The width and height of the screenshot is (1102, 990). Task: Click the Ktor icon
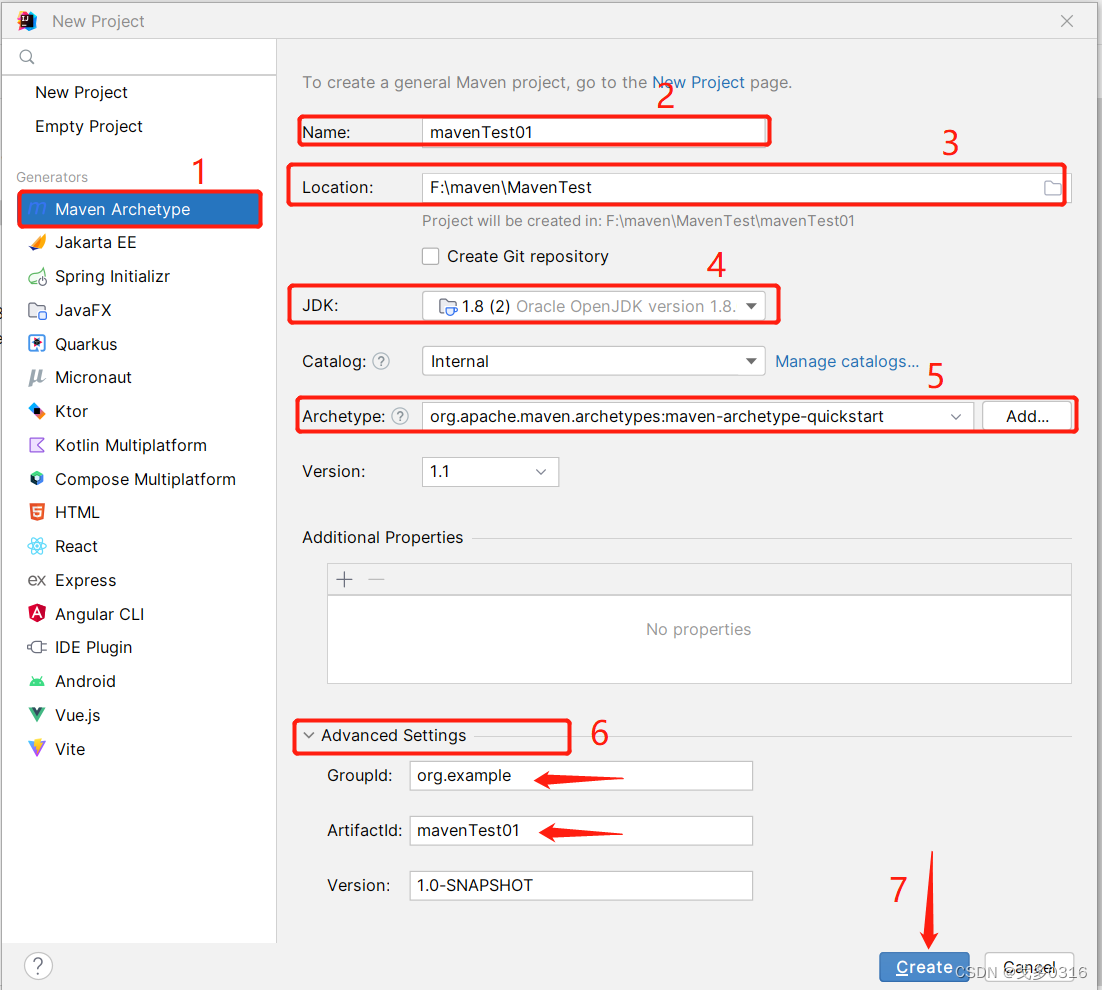37,411
